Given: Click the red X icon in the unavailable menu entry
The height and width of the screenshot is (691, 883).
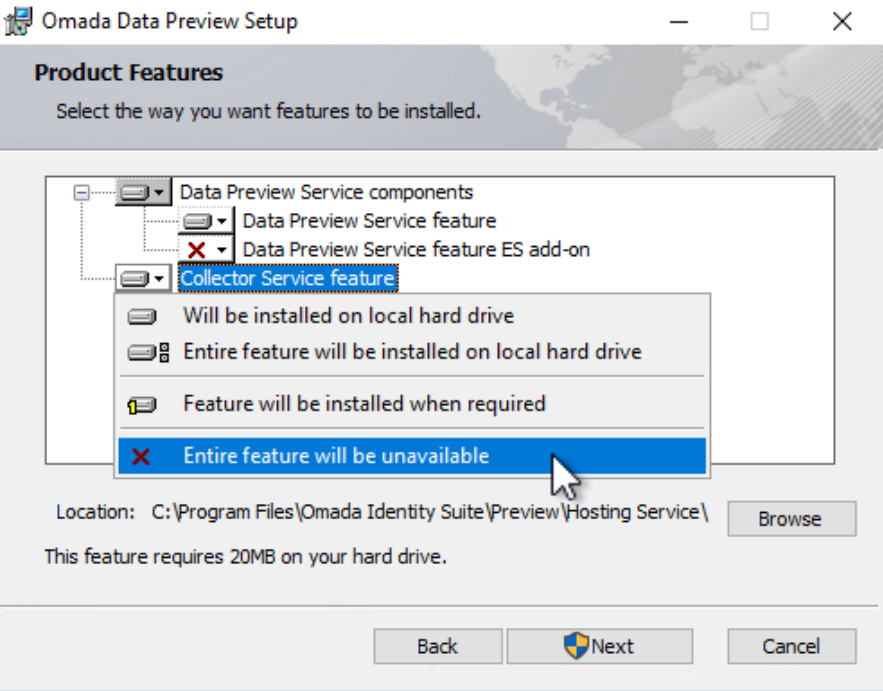Looking at the screenshot, I should point(141,456).
